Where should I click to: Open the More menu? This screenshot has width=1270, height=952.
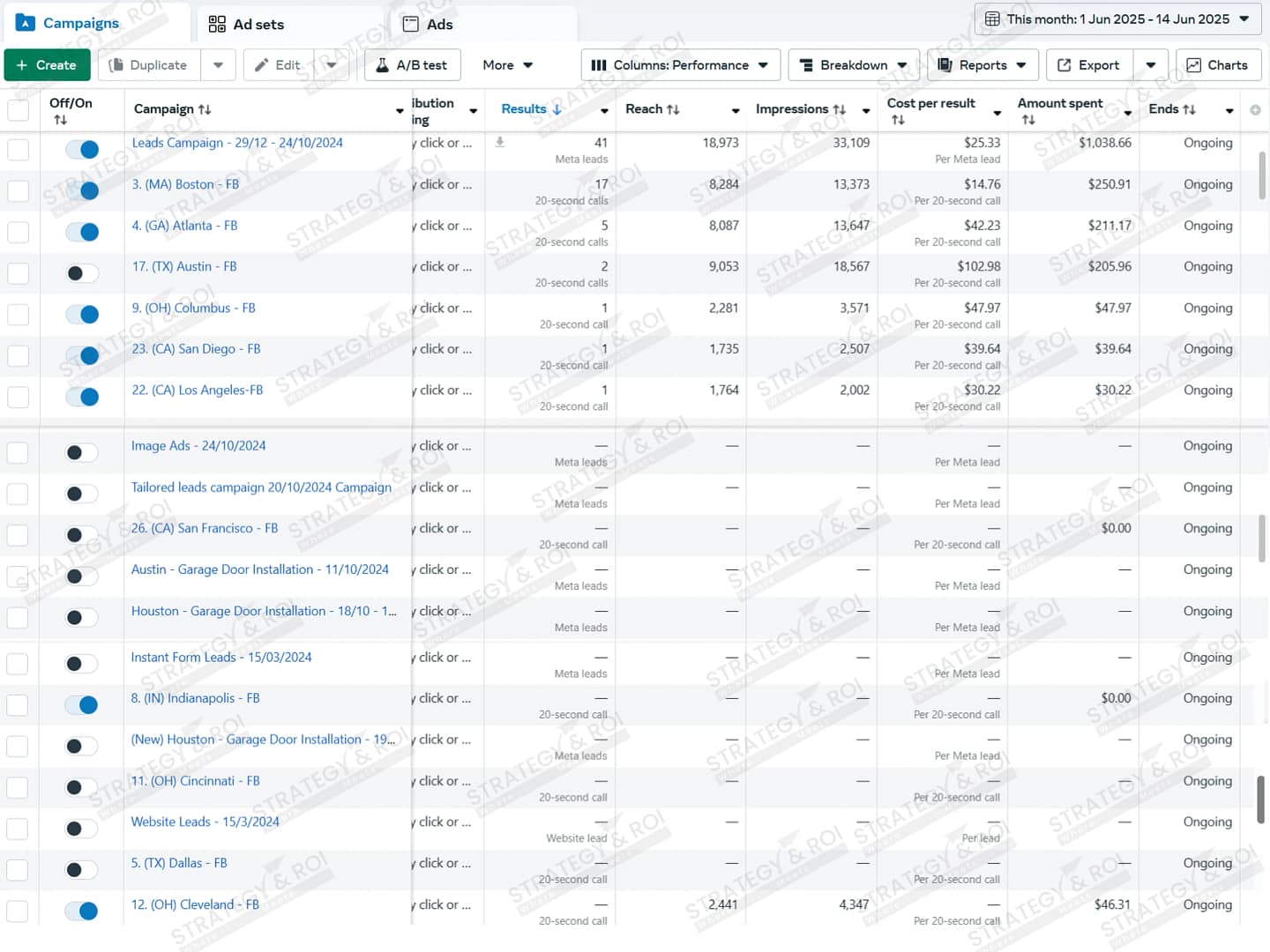[x=507, y=65]
